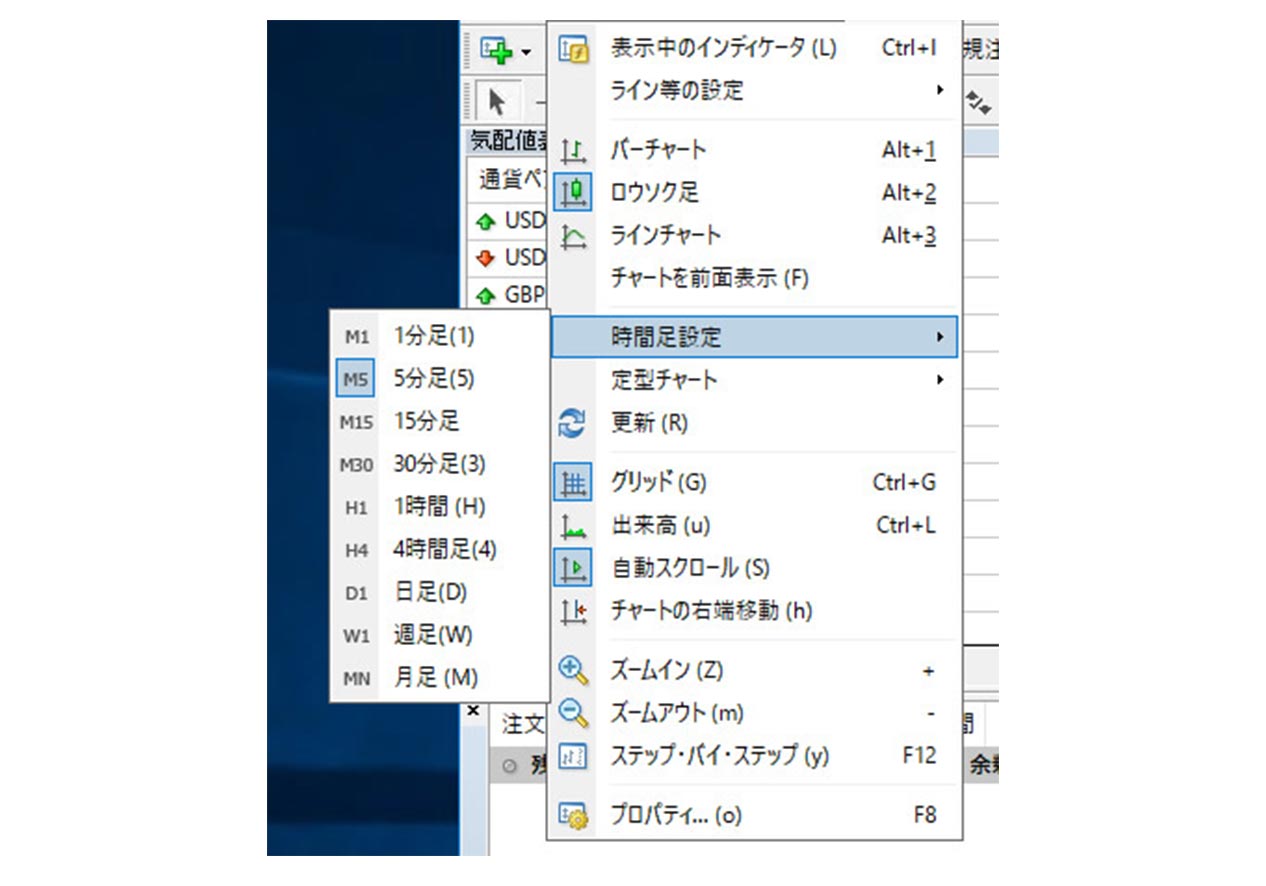Click the grid icon
This screenshot has width=1266, height=886.
tap(573, 483)
